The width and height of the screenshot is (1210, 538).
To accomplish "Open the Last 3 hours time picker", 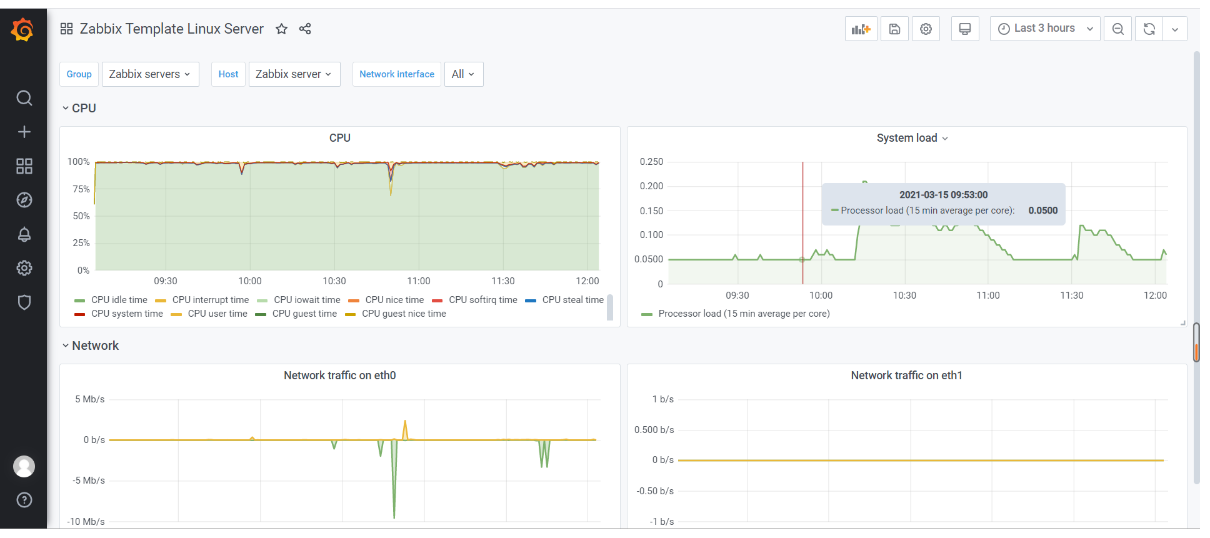I will coord(1045,29).
